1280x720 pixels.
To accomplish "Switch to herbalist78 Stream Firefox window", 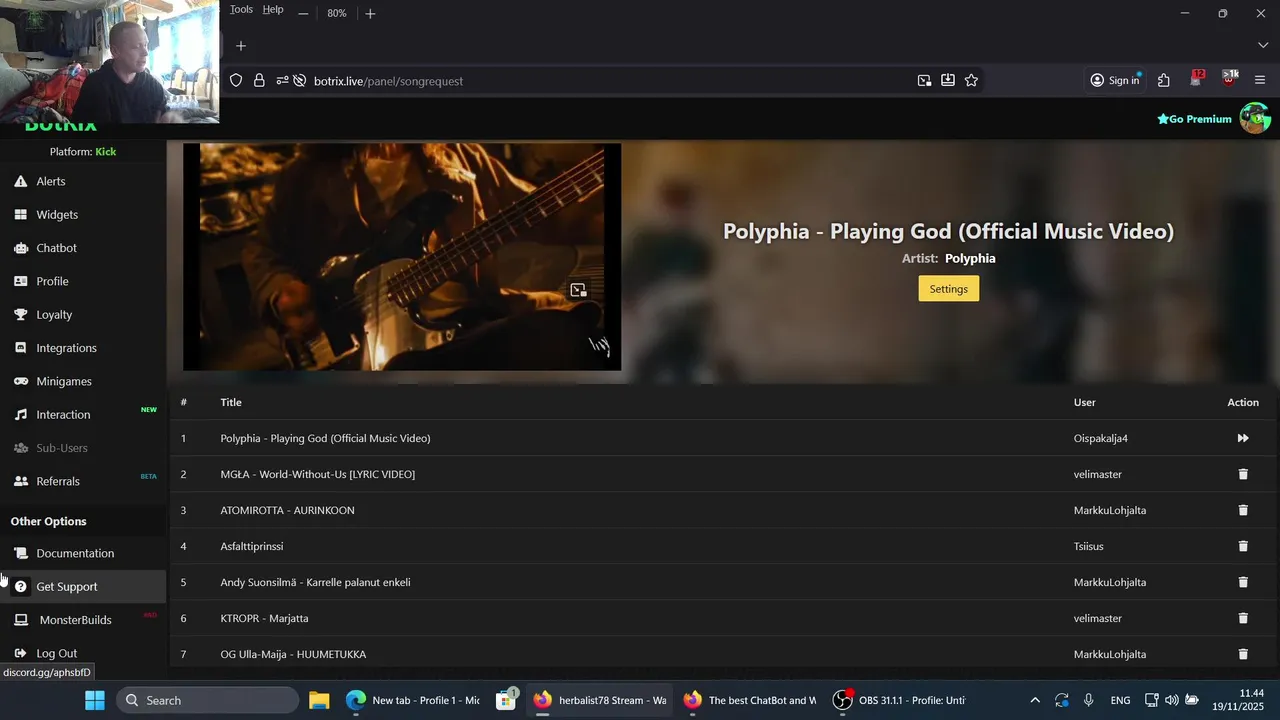I will [600, 700].
